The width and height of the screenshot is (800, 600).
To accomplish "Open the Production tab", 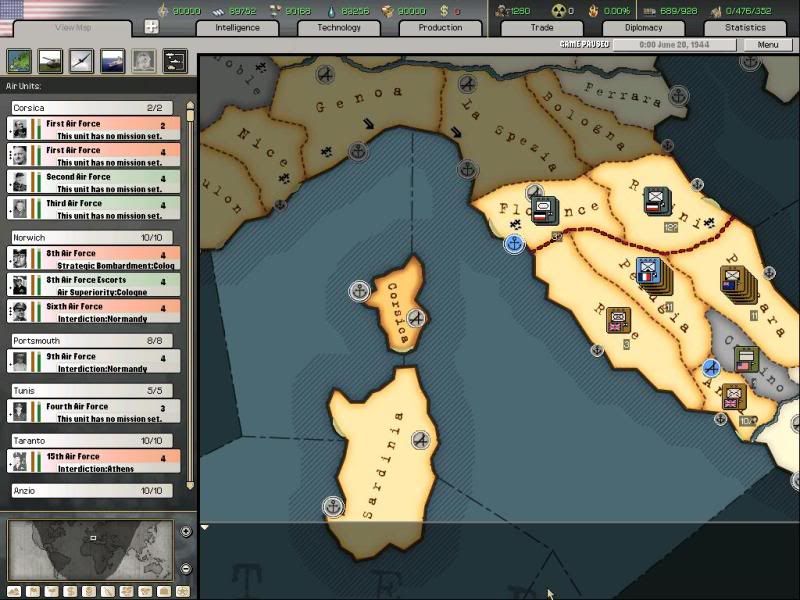I will 440,28.
